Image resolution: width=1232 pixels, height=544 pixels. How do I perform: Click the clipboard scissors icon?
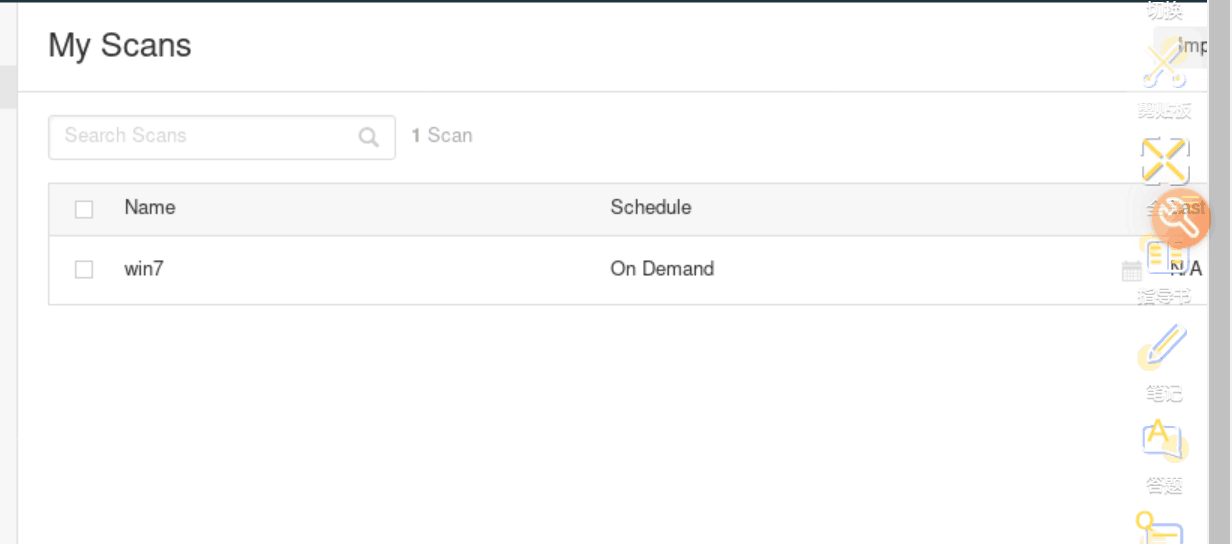[1164, 66]
